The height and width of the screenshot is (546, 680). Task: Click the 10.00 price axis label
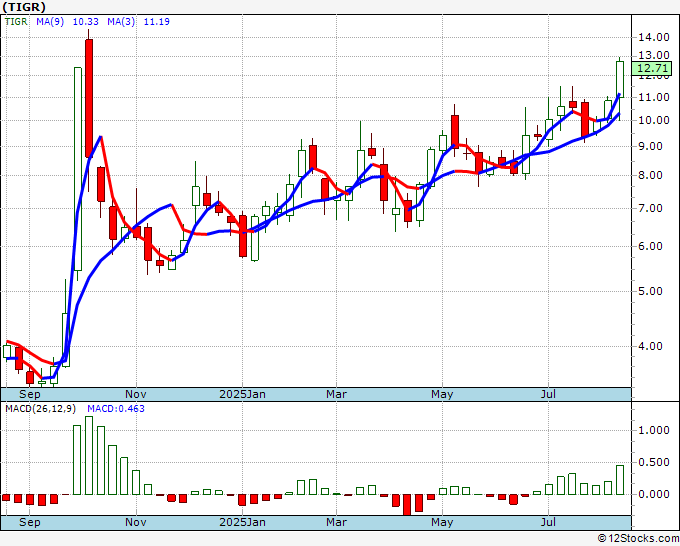[x=654, y=120]
